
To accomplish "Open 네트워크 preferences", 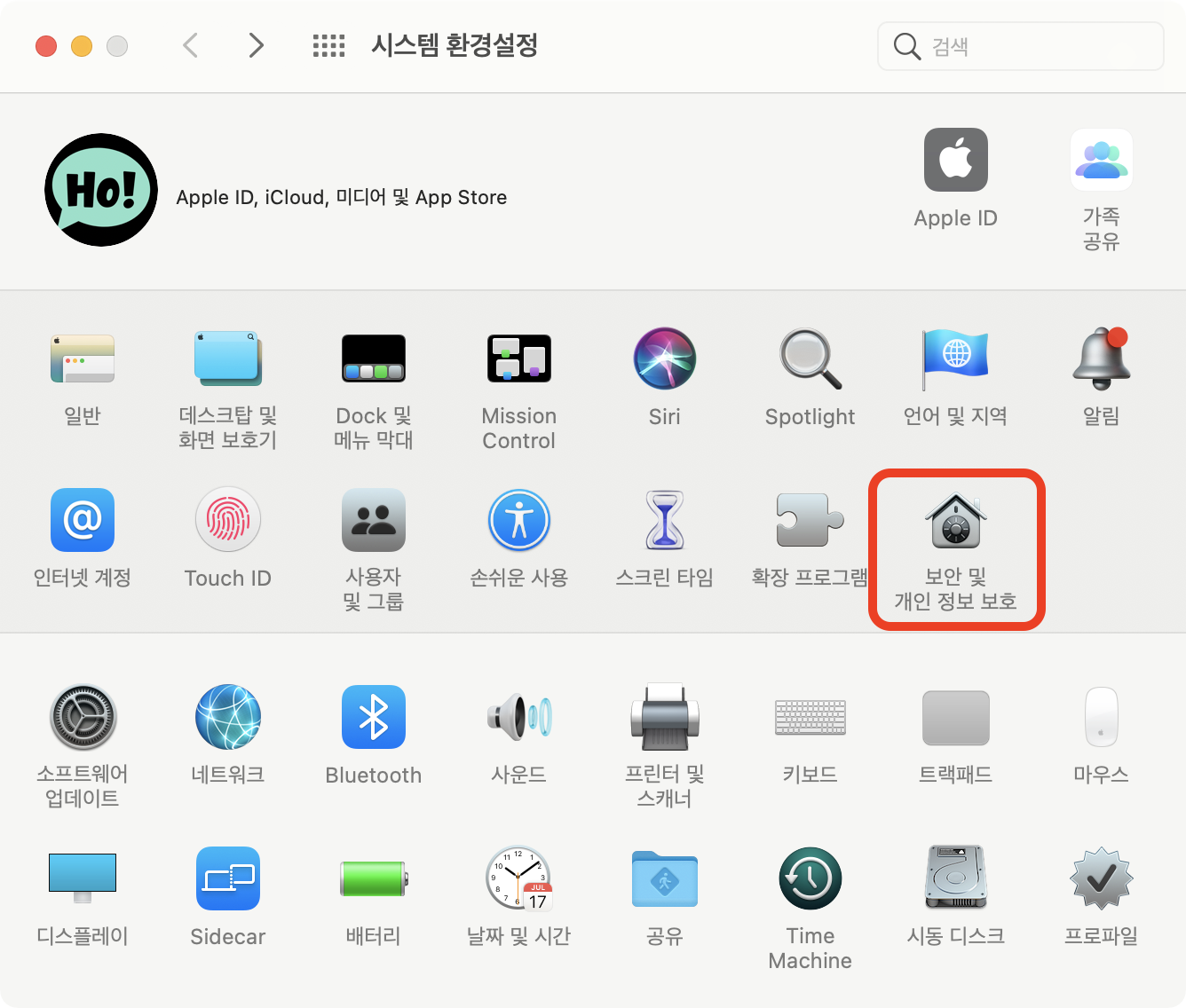I will click(x=228, y=717).
